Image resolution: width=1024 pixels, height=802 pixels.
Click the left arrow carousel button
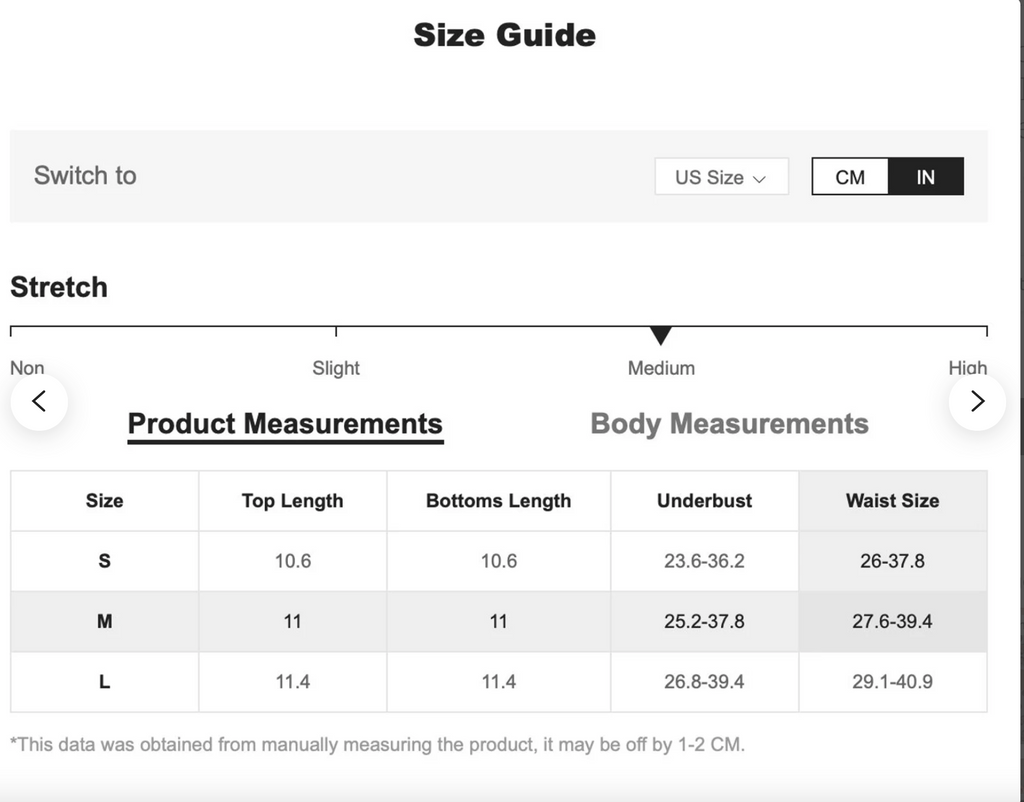click(x=39, y=402)
